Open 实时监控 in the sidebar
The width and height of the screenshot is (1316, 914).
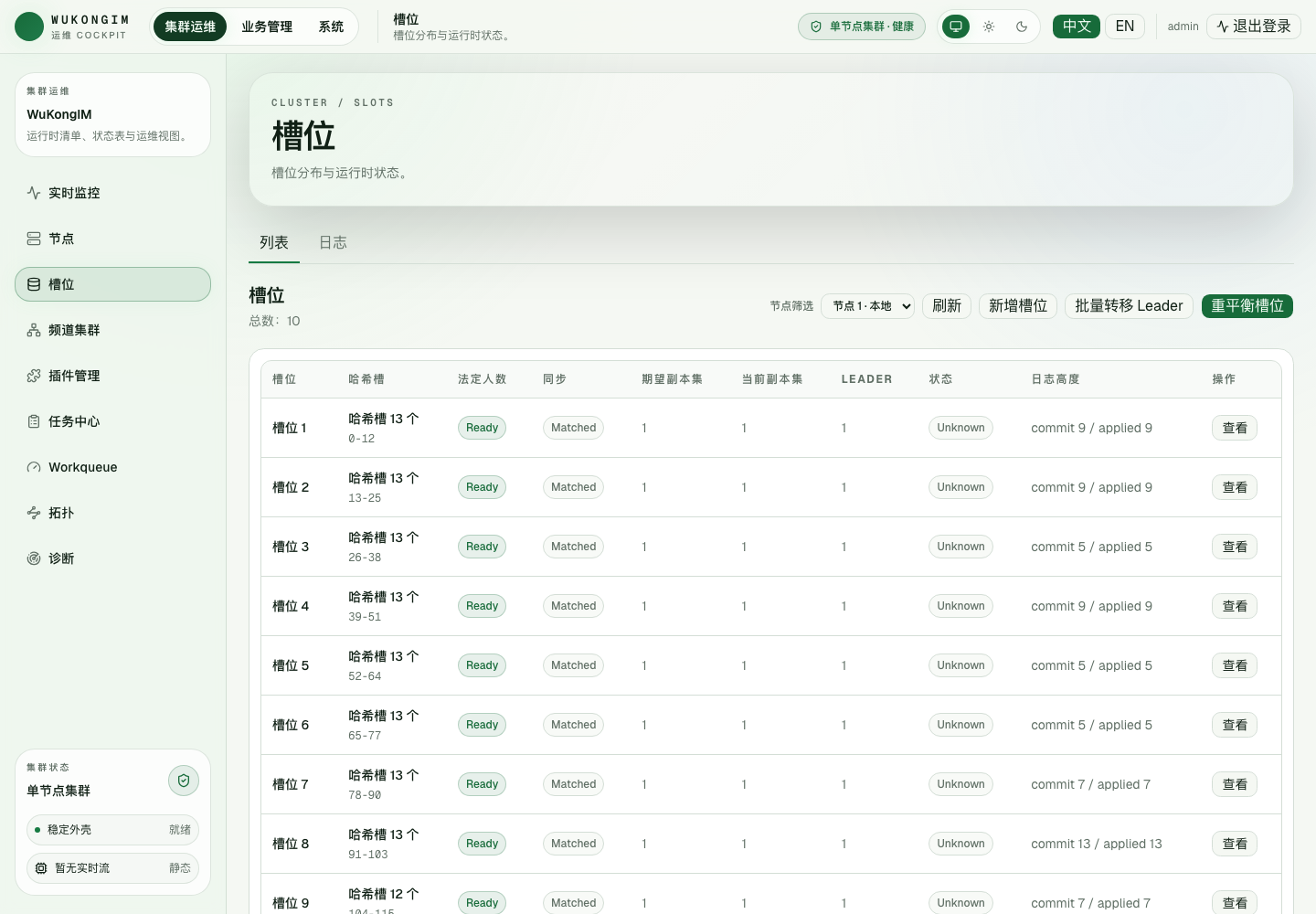[112, 193]
